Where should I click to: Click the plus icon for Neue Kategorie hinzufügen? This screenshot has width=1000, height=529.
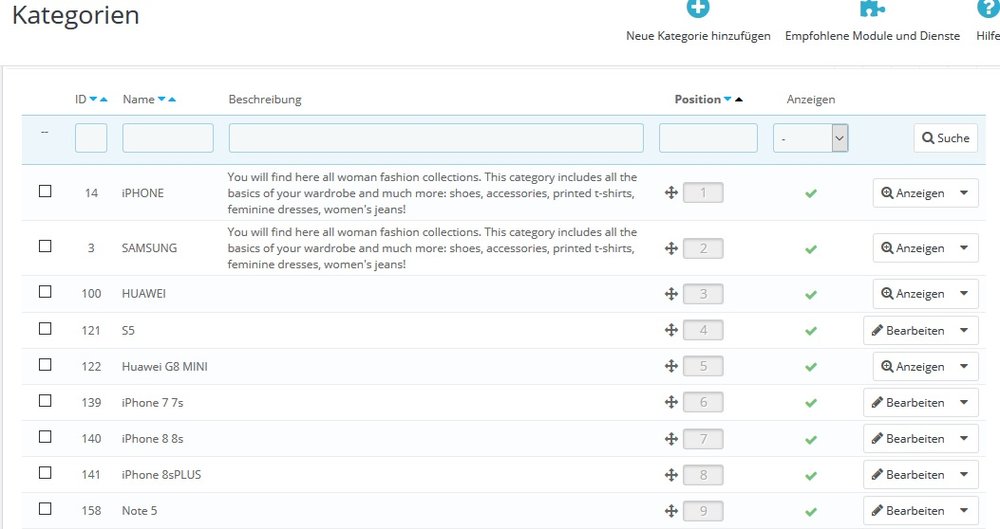[698, 8]
